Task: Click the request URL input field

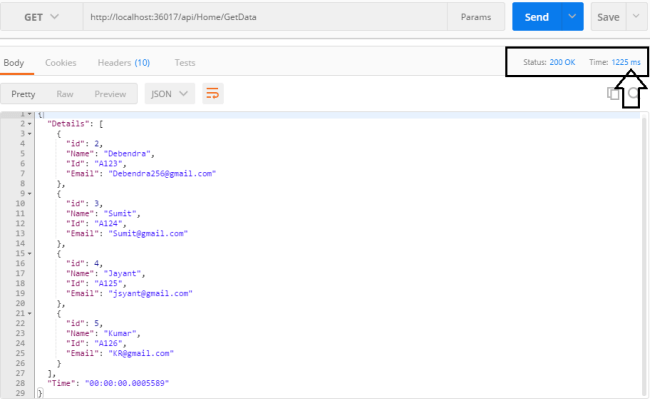Action: [x=265, y=17]
